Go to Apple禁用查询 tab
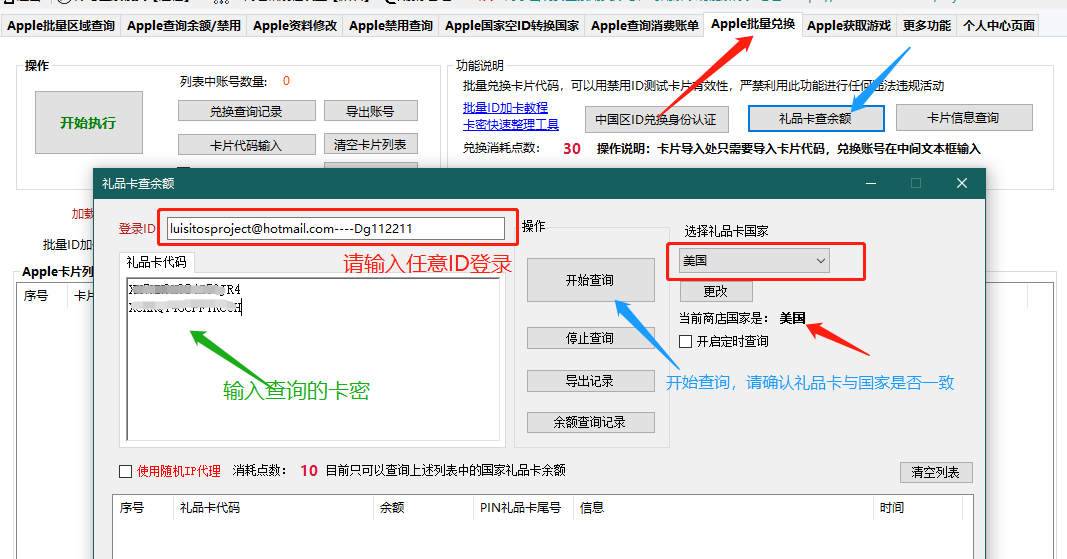Screen dimensions: 1067x559 pos(391,26)
